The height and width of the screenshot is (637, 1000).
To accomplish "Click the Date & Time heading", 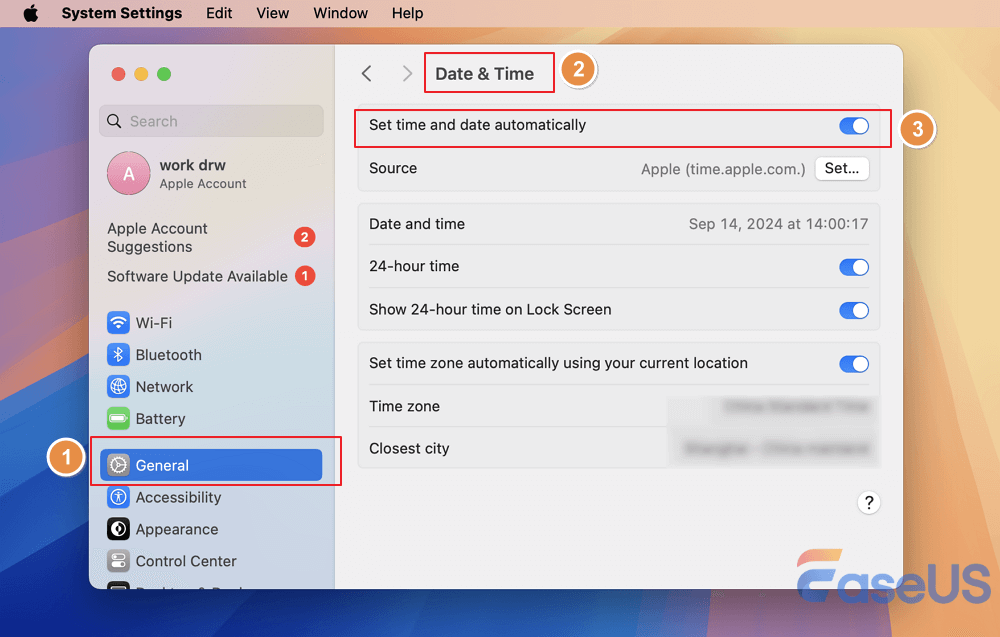I will pos(485,74).
